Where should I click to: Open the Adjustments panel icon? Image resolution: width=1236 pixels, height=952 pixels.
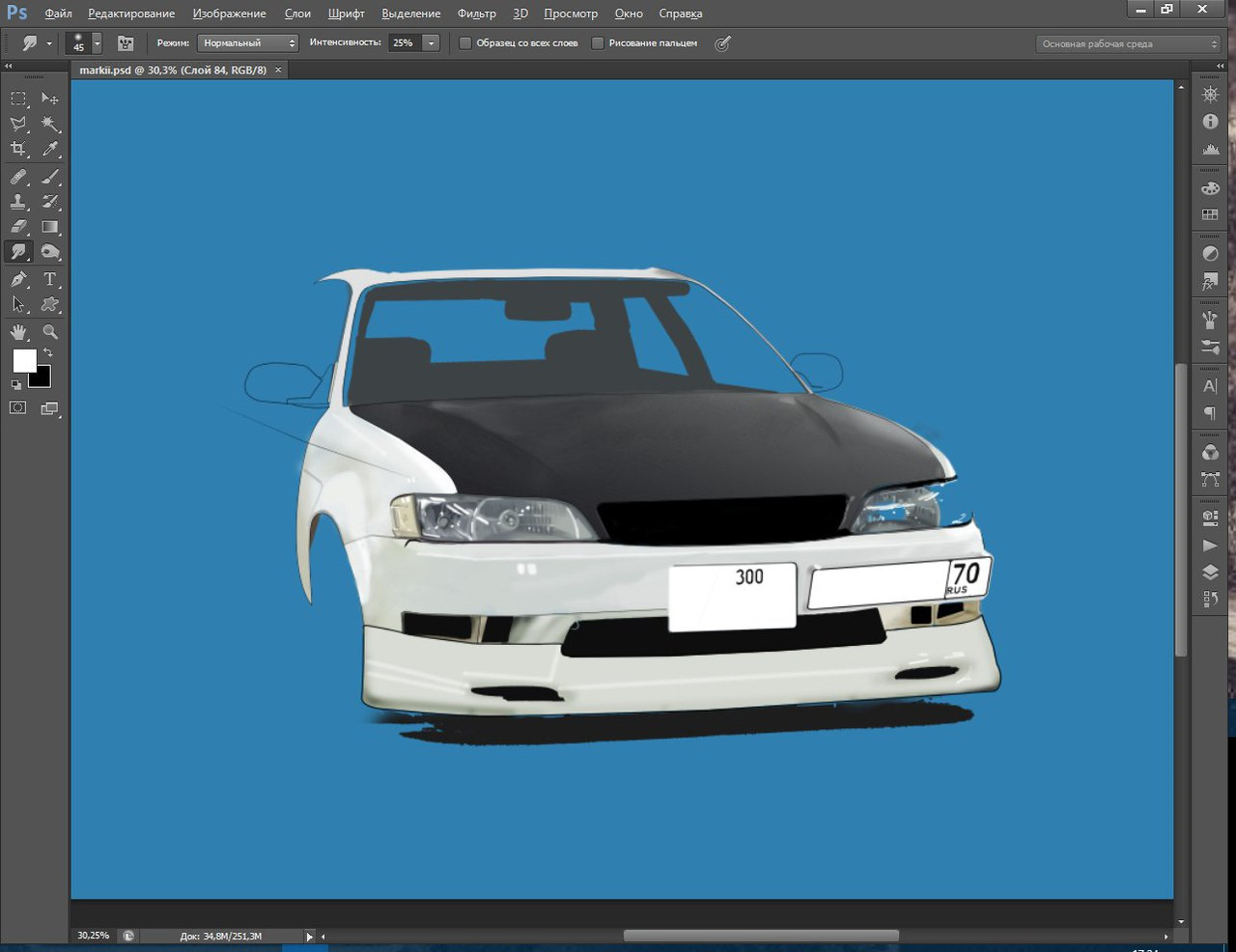[1210, 254]
